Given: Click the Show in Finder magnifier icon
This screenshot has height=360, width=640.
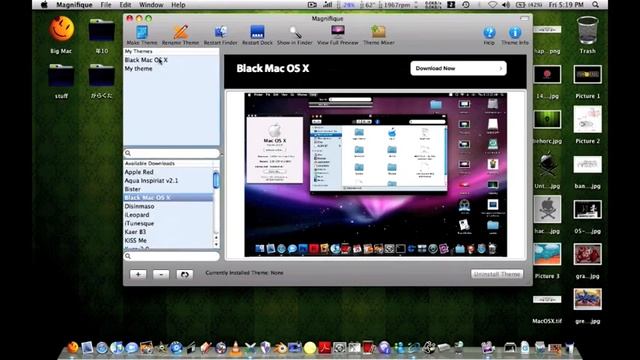Looking at the screenshot, I should (x=295, y=32).
